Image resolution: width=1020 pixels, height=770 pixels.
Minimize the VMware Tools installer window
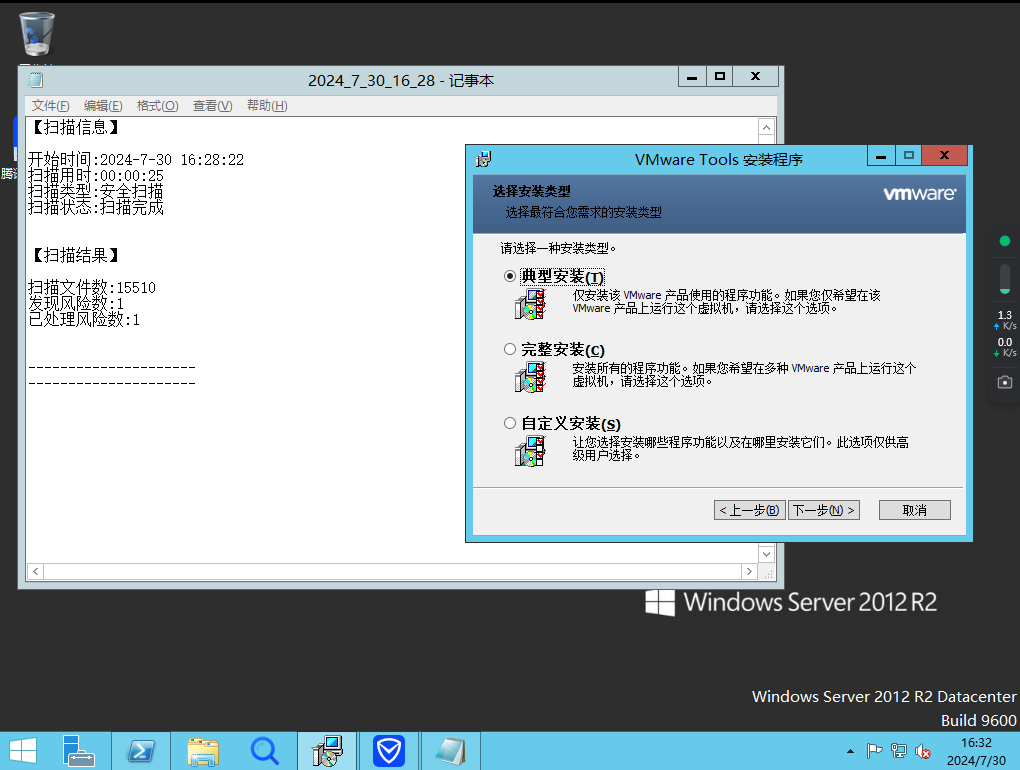tap(881, 156)
